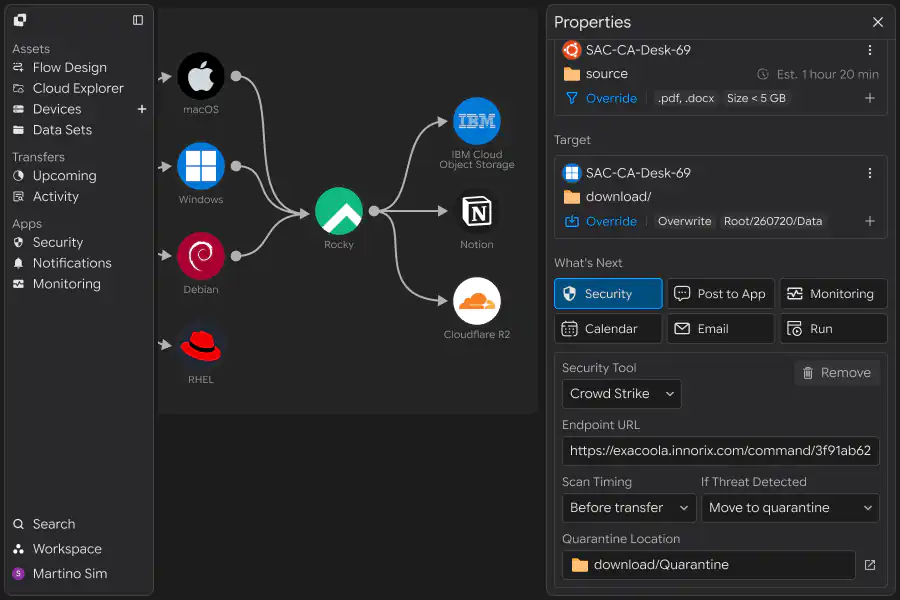Image resolution: width=900 pixels, height=600 pixels.
Task: Click the Overwrite tag
Action: [x=684, y=221]
